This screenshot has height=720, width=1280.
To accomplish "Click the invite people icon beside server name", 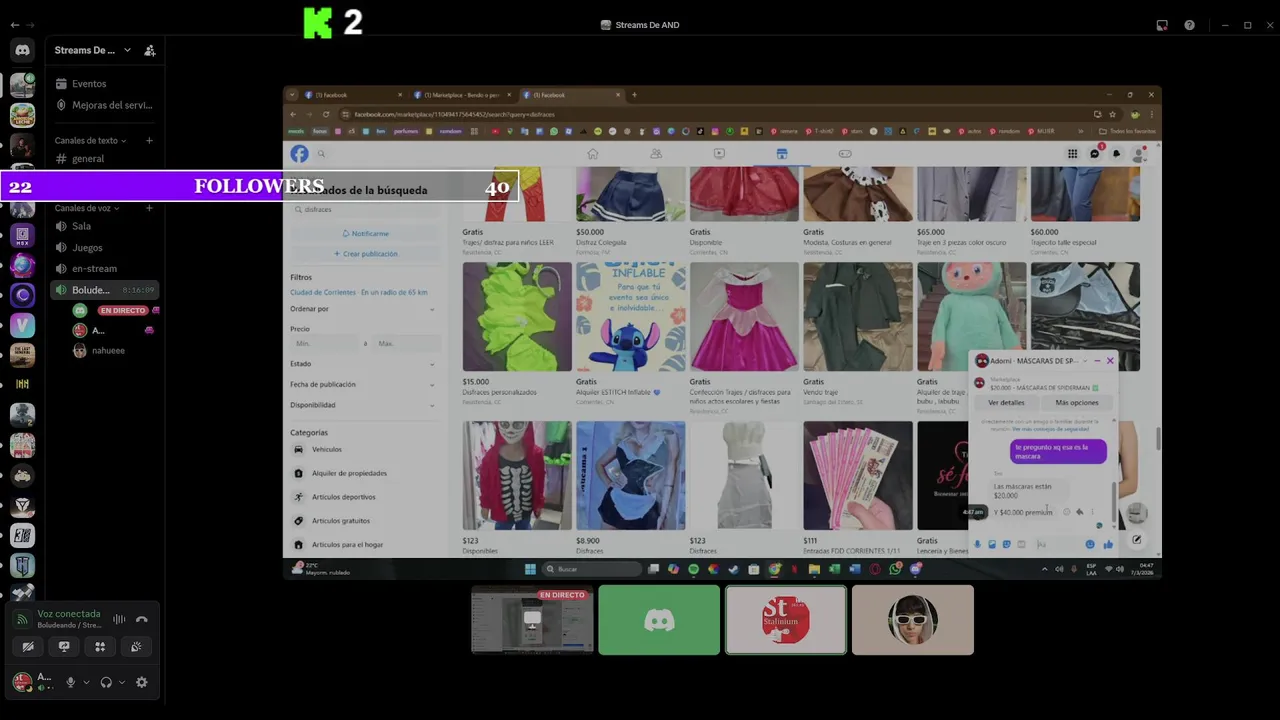I will click(x=150, y=50).
